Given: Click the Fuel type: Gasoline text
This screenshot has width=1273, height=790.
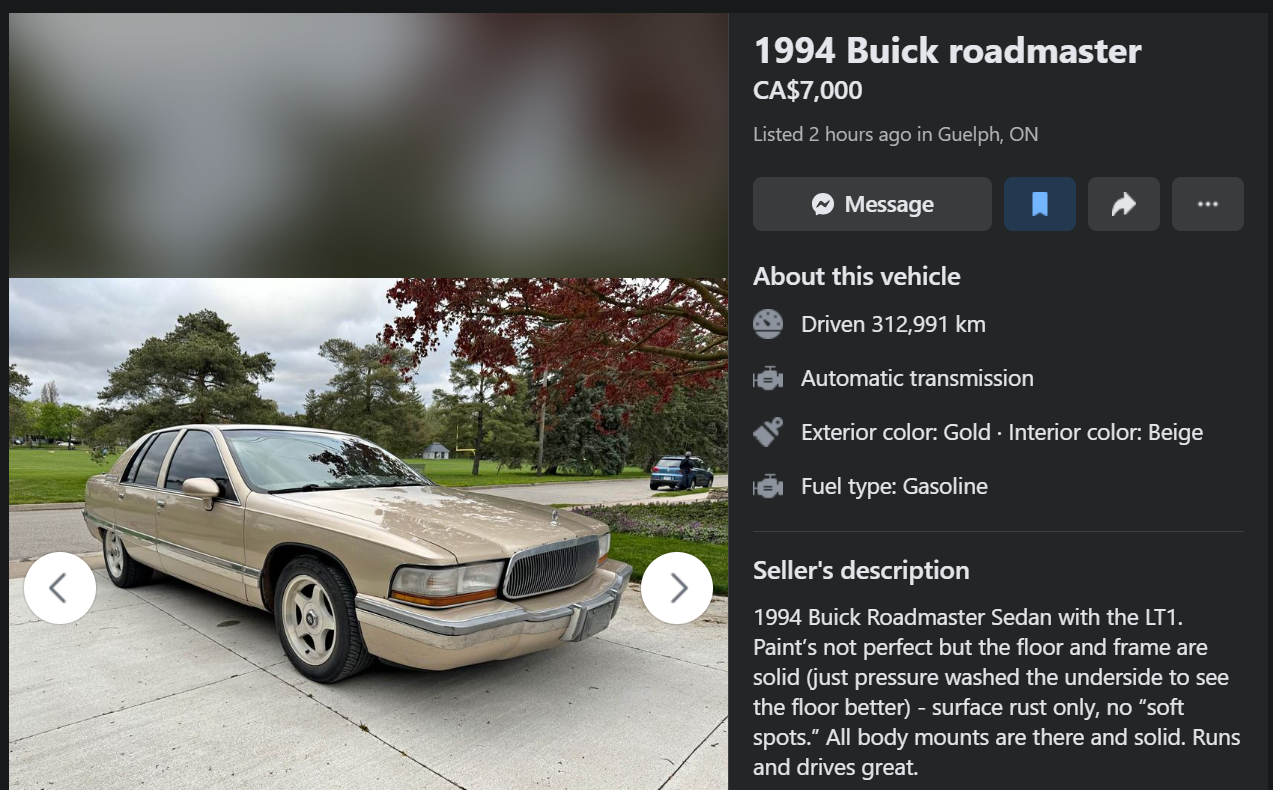Looking at the screenshot, I should (x=894, y=487).
